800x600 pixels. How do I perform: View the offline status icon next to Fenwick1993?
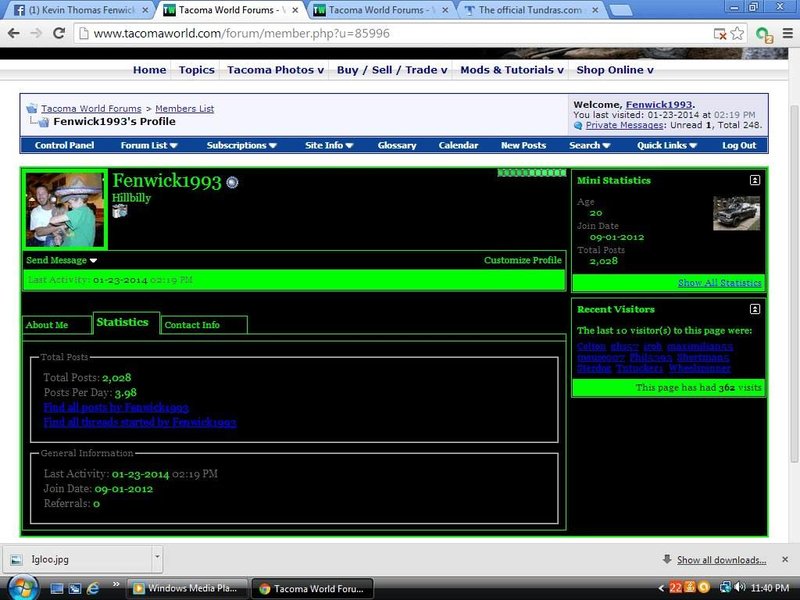[232, 182]
